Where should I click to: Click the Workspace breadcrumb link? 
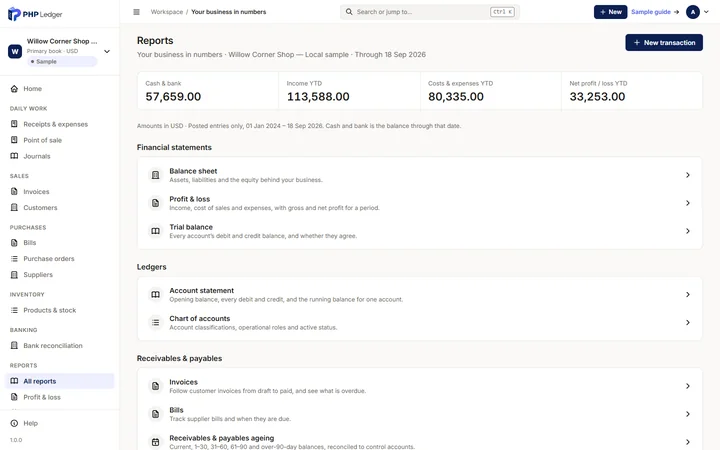click(x=167, y=12)
